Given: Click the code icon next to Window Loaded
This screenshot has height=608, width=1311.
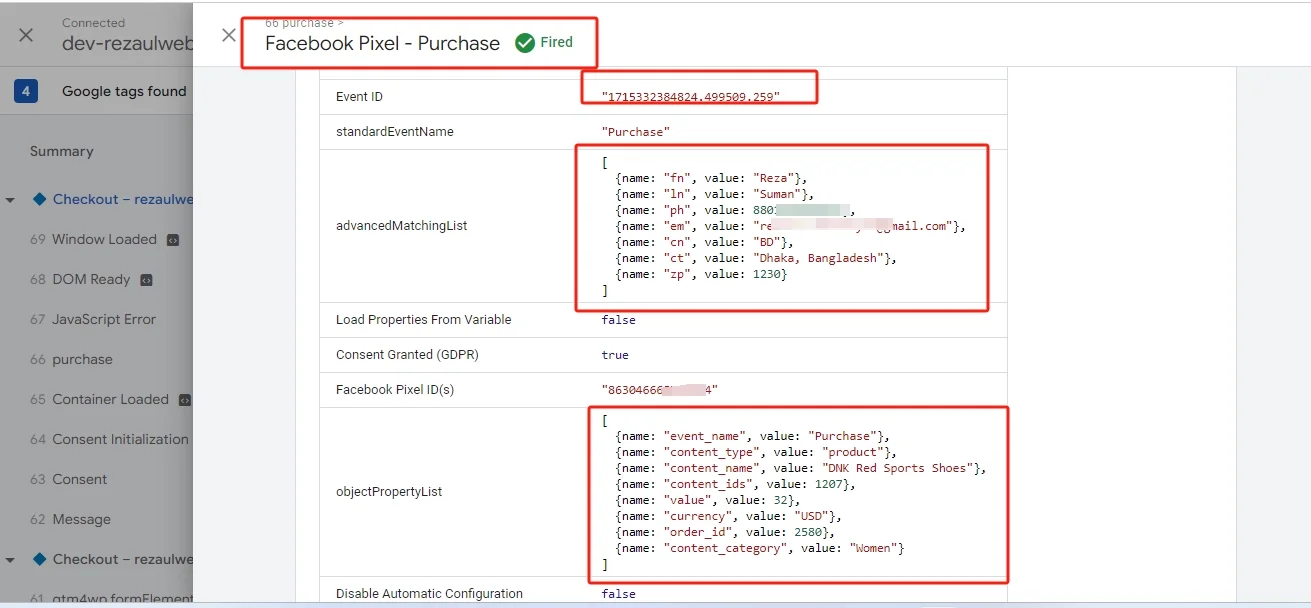Looking at the screenshot, I should (x=173, y=240).
